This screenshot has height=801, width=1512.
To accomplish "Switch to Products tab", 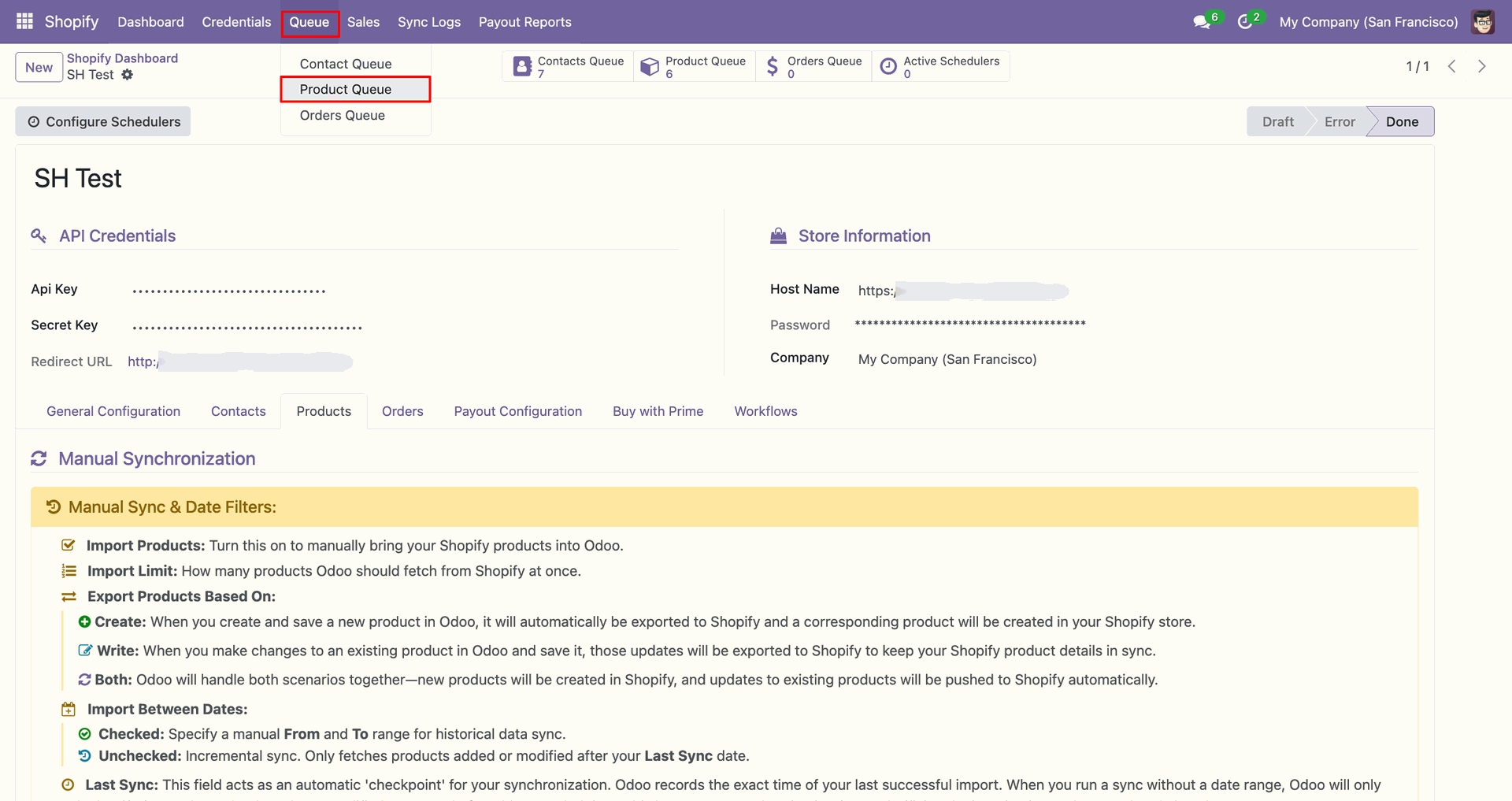I will click(x=324, y=411).
